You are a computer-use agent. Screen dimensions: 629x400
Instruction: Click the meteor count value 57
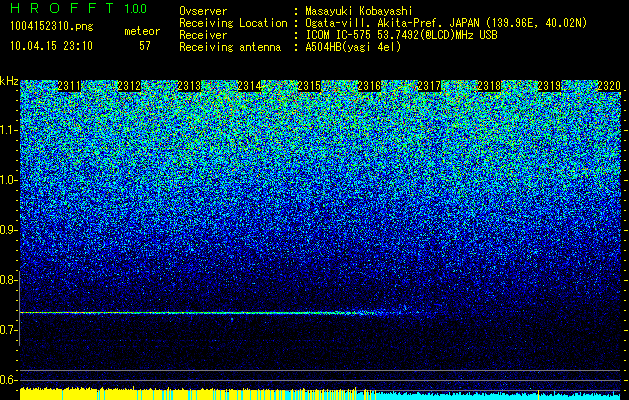coord(145,46)
